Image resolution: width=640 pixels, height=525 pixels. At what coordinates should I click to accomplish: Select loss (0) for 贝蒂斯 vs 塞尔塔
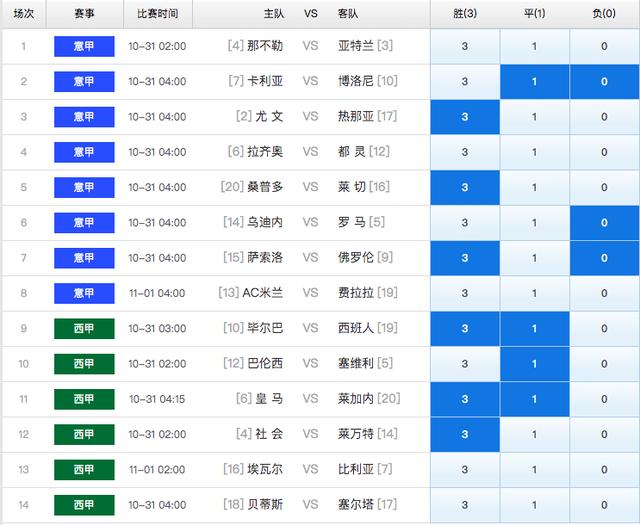[x=604, y=505]
